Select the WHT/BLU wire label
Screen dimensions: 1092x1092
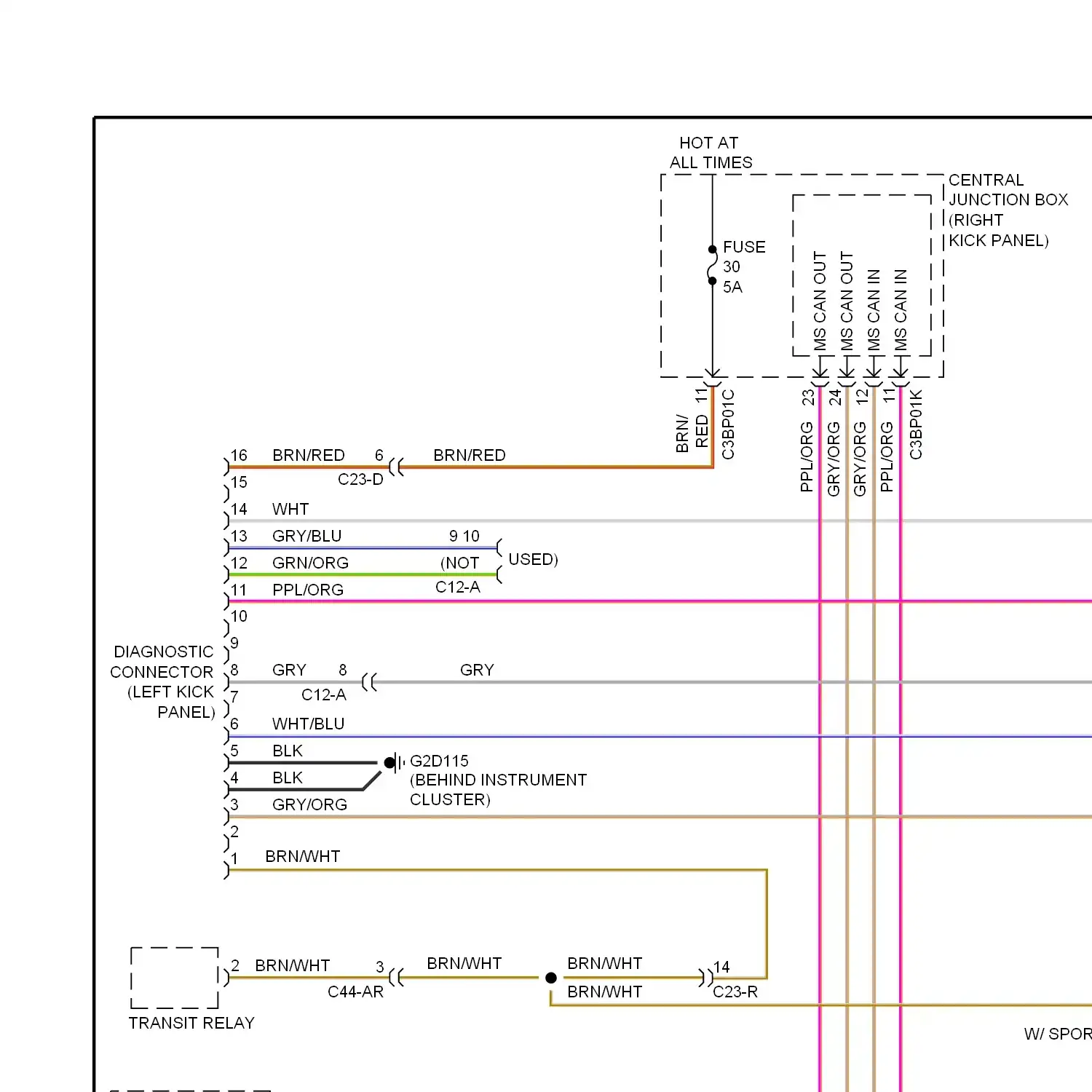point(308,724)
